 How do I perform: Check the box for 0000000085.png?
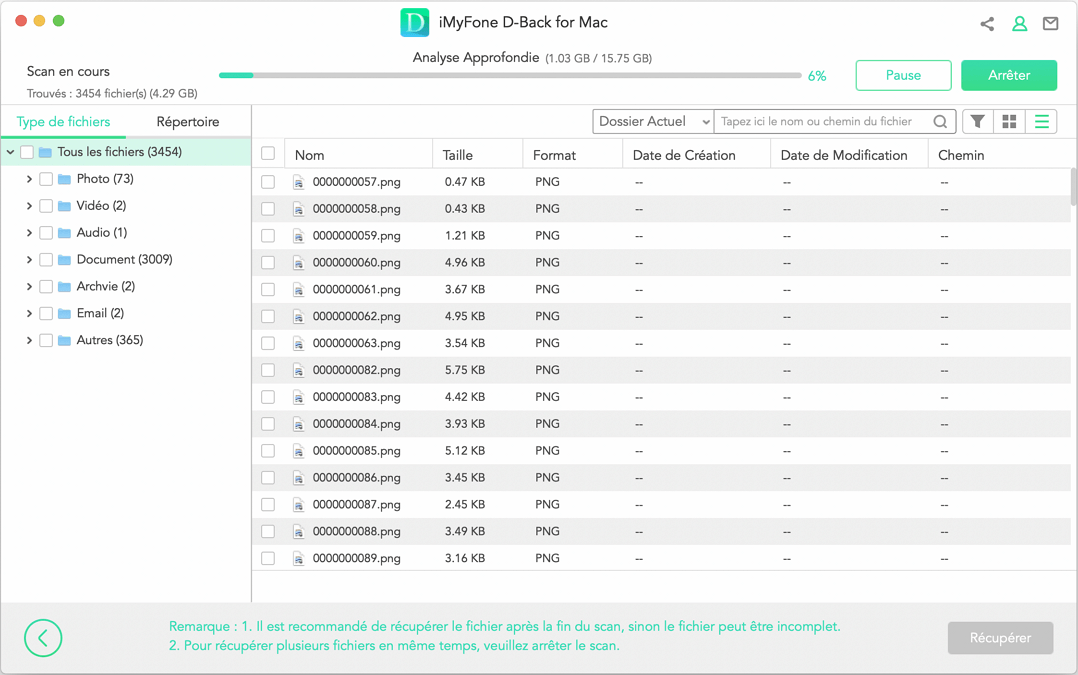pyautogui.click(x=268, y=451)
